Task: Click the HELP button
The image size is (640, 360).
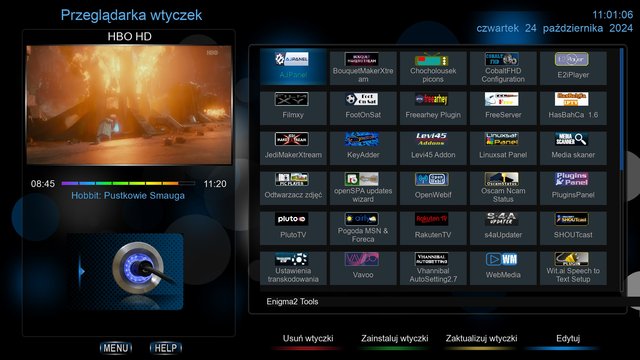Action: tap(166, 348)
